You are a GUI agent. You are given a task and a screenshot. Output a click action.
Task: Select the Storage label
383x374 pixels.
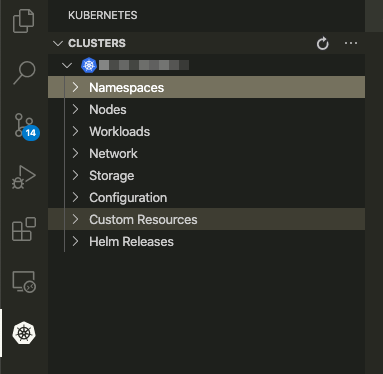(112, 176)
